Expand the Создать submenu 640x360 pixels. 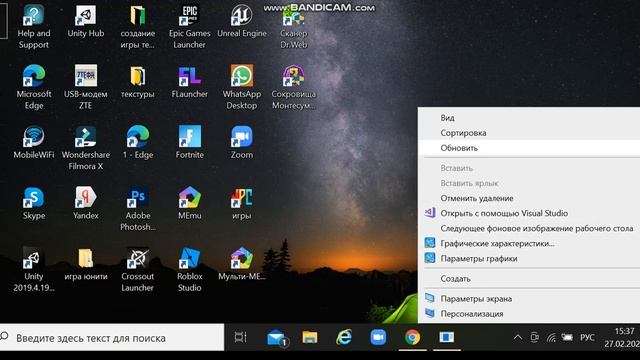pos(529,278)
